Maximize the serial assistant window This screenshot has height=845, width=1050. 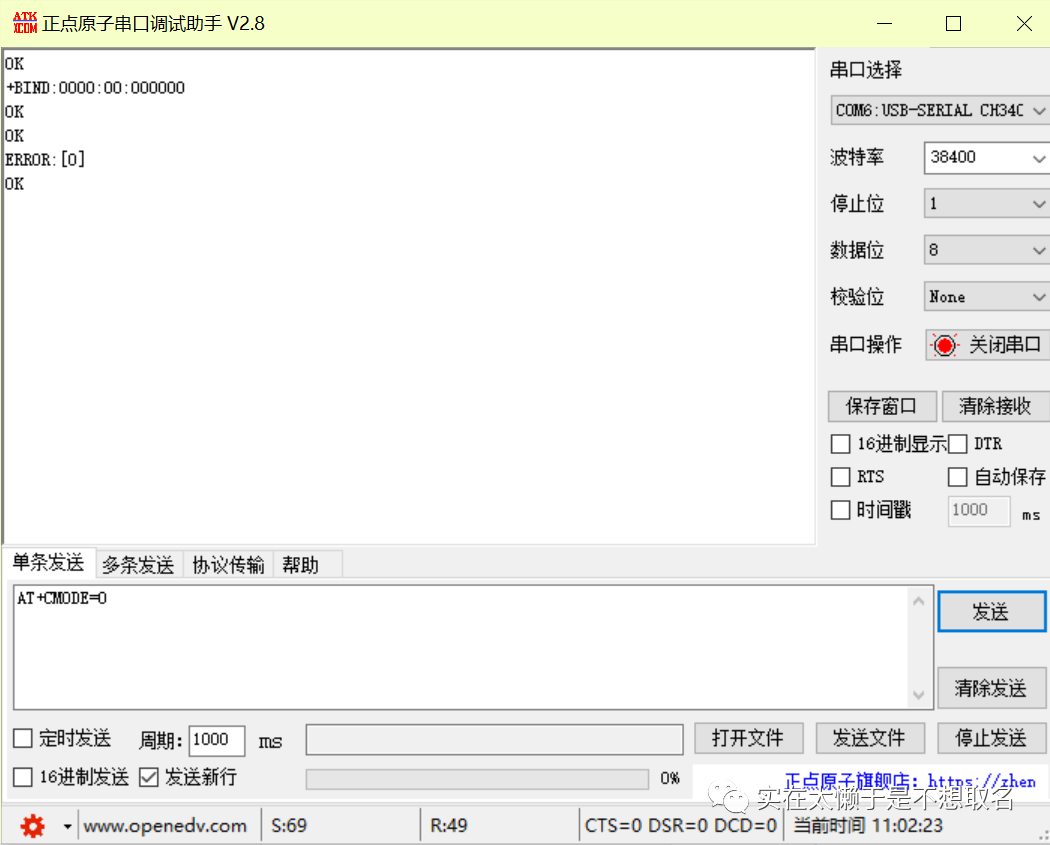coord(953,24)
